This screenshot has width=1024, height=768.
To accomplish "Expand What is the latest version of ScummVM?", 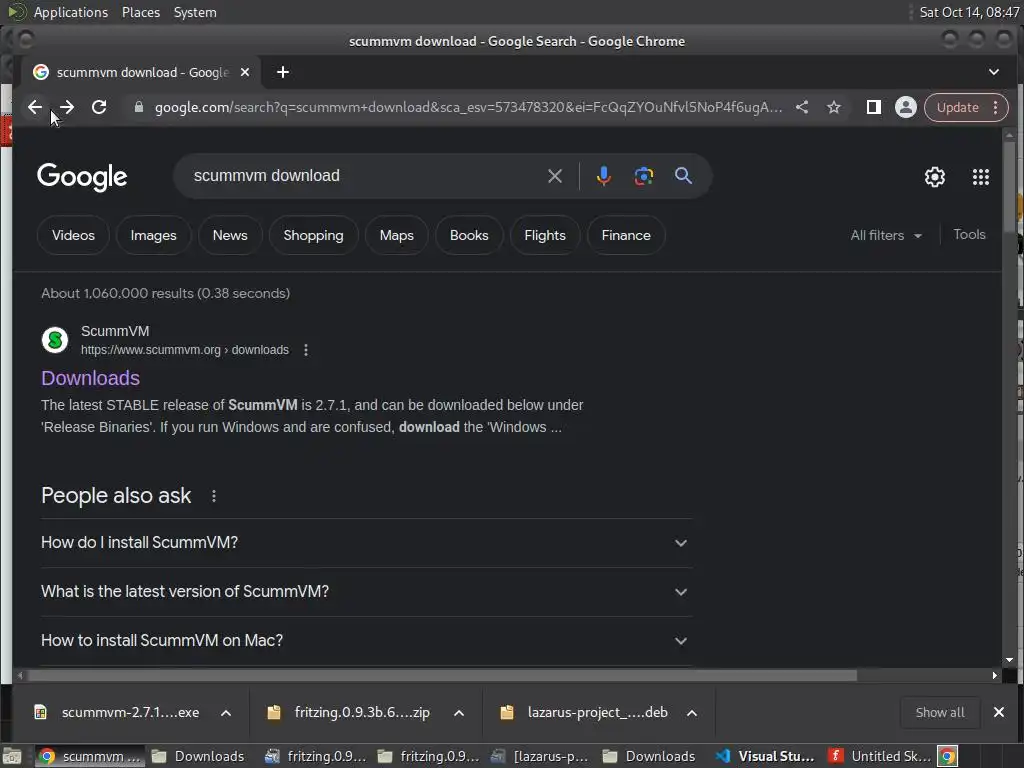I will [x=366, y=592].
